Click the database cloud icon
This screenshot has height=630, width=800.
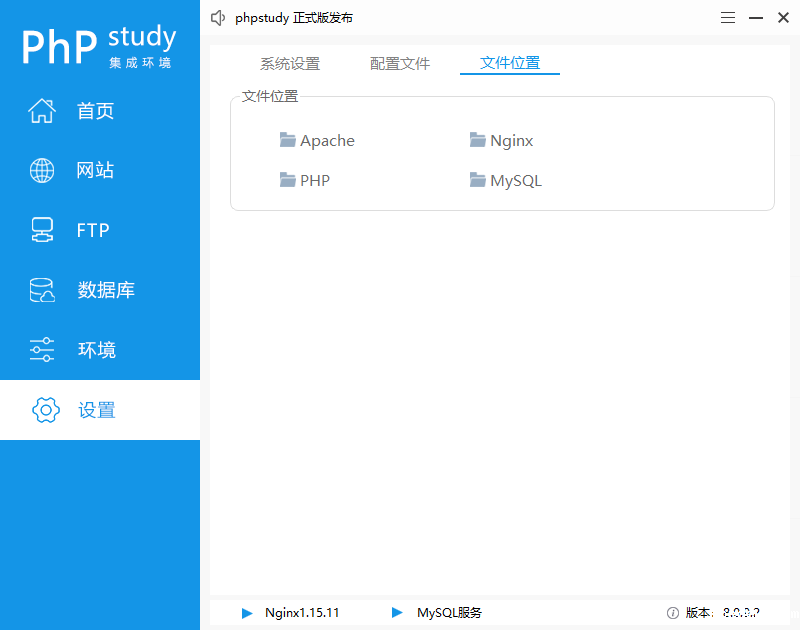click(x=42, y=290)
